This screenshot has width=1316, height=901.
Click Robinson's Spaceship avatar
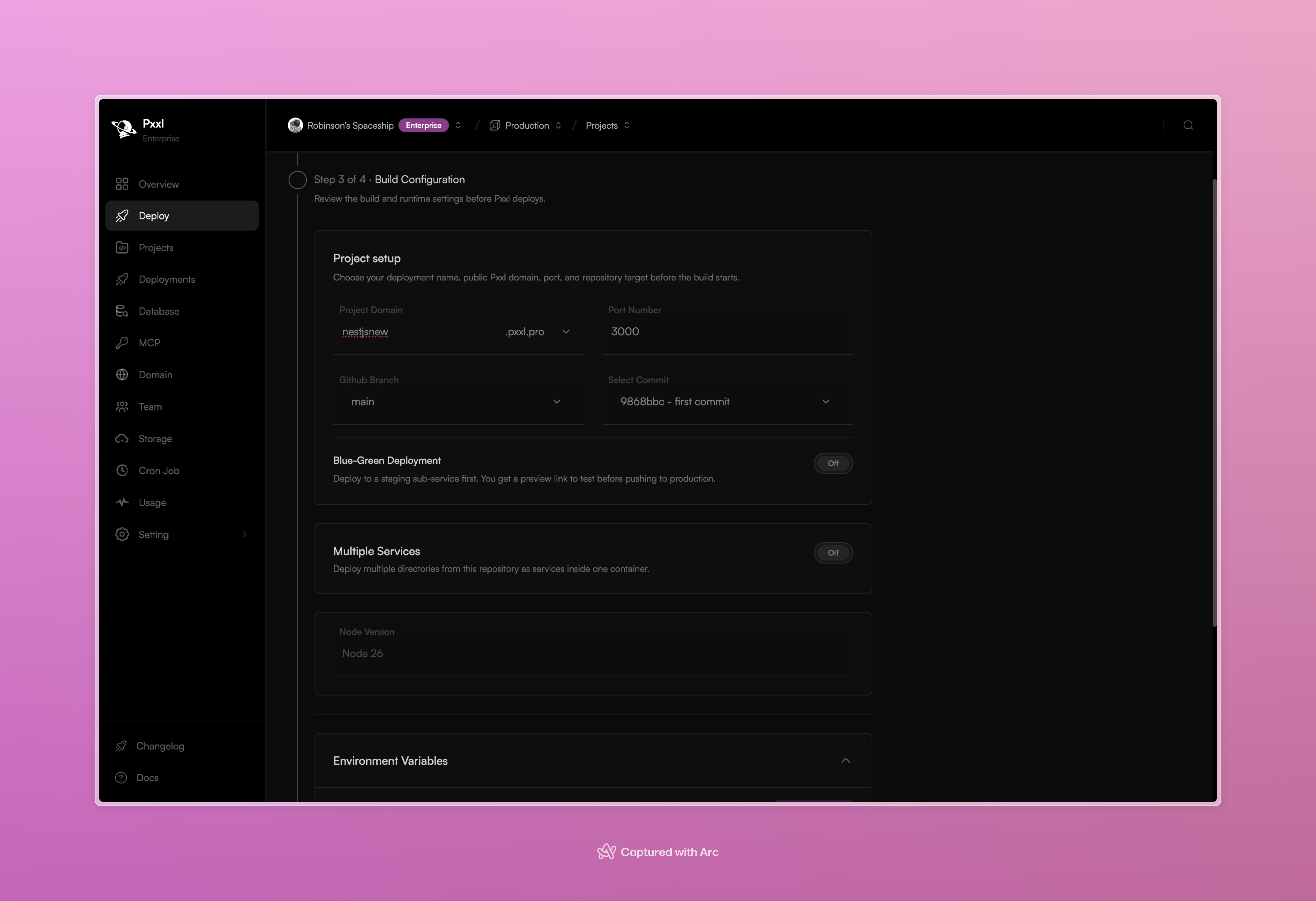coord(295,125)
